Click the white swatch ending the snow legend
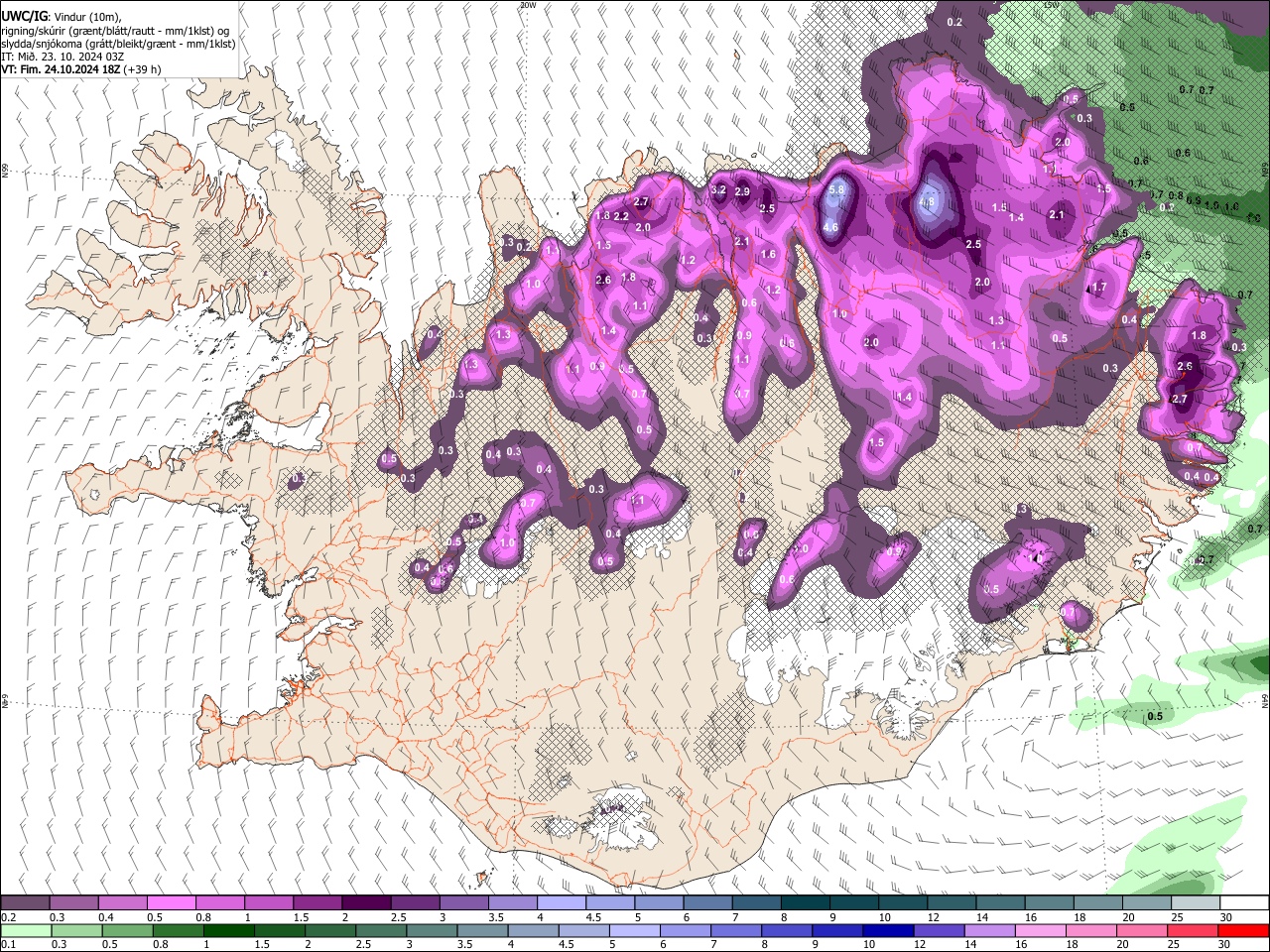The width and height of the screenshot is (1270, 952). tap(1244, 903)
